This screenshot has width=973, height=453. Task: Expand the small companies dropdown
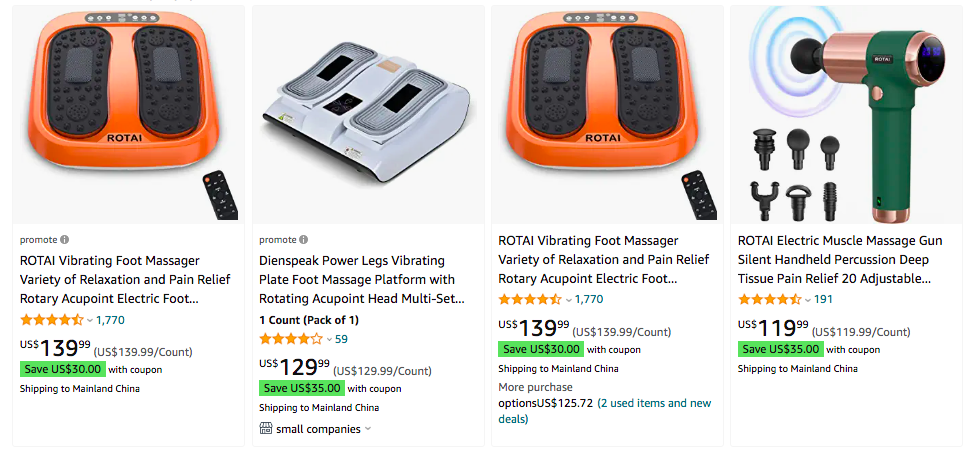(368, 429)
